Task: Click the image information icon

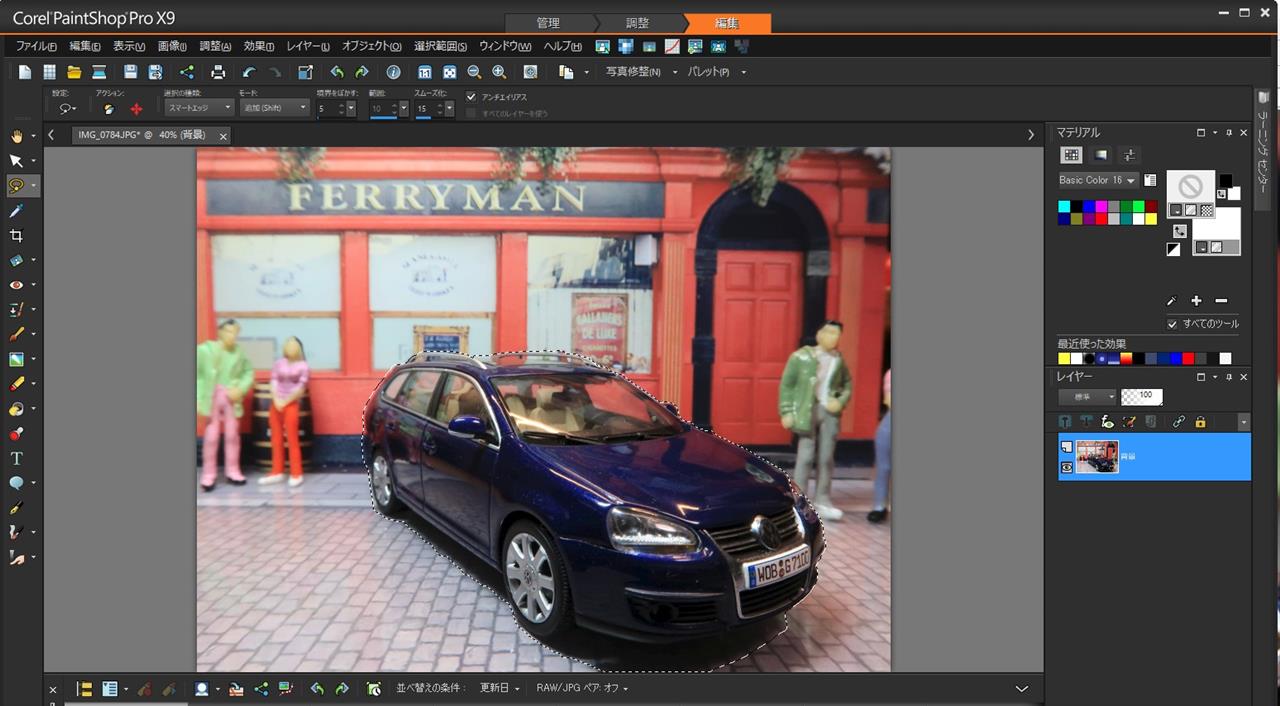Action: coord(393,72)
